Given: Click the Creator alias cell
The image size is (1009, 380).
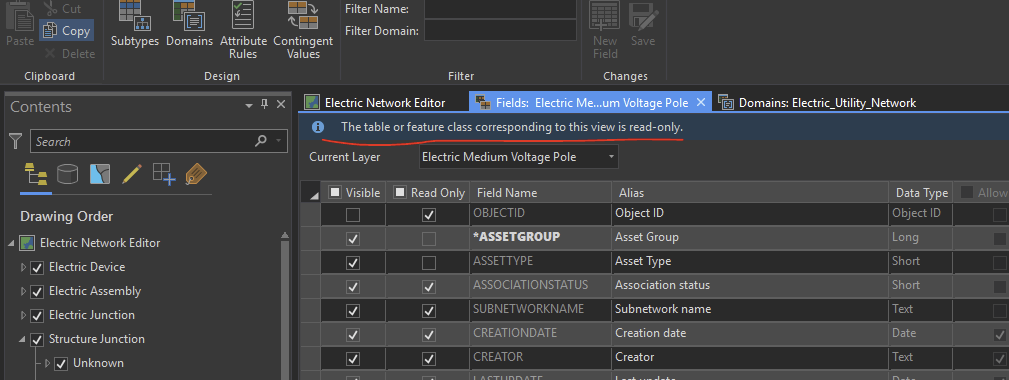Looking at the screenshot, I should pyautogui.click(x=750, y=357).
